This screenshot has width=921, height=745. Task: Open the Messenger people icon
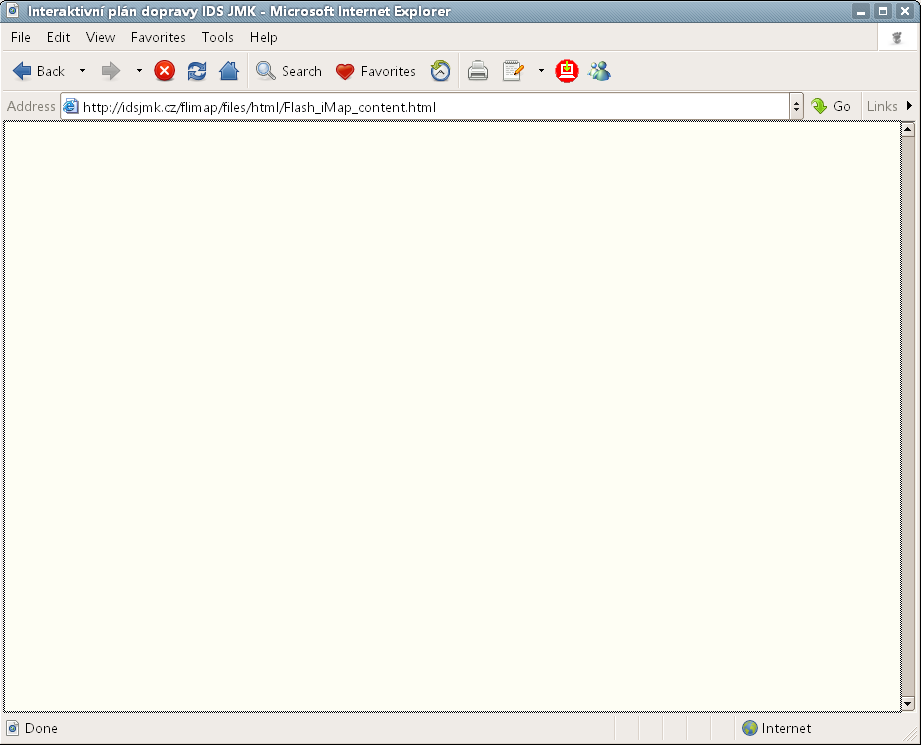point(599,71)
